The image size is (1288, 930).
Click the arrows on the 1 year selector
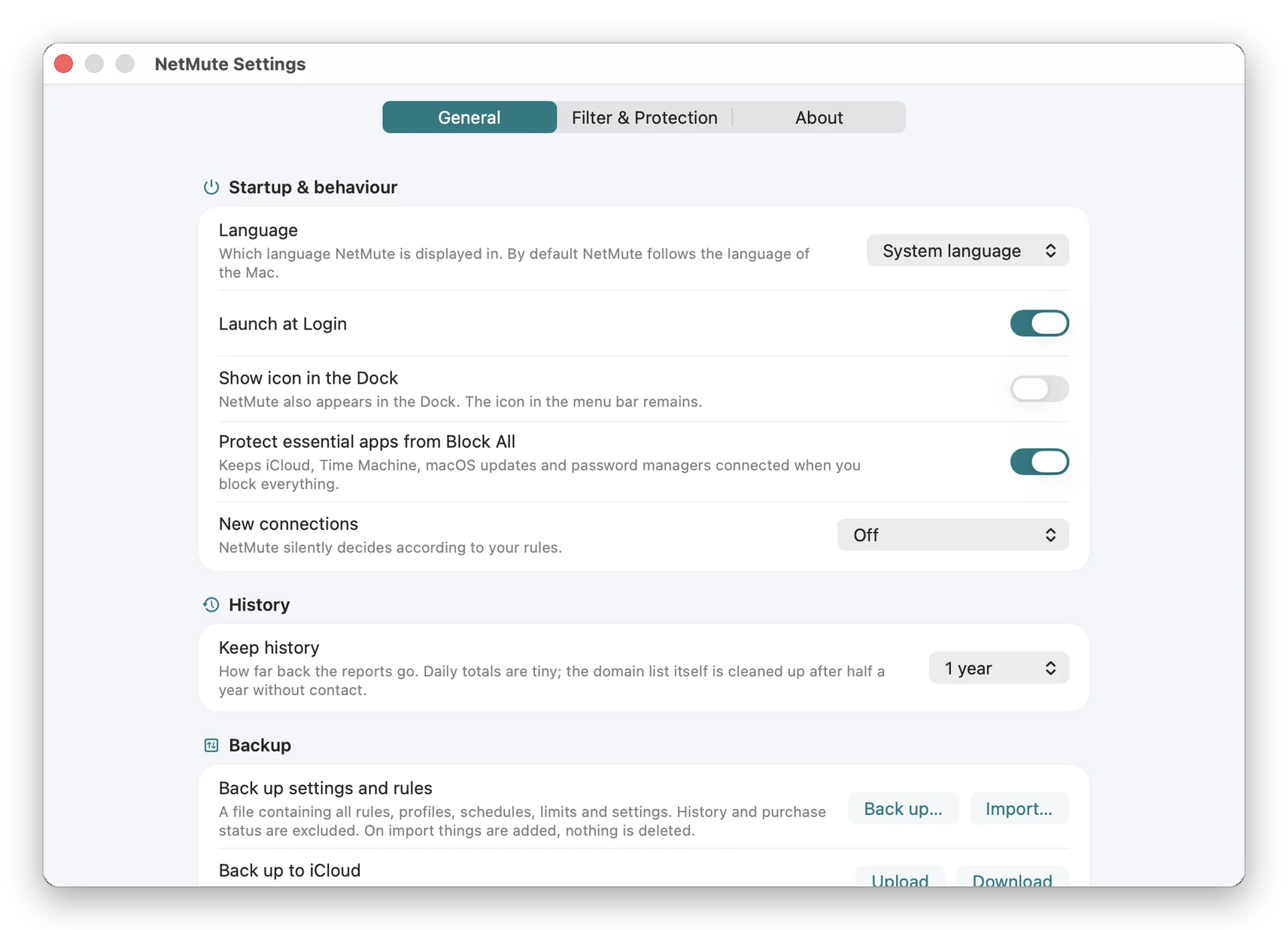coord(1050,668)
